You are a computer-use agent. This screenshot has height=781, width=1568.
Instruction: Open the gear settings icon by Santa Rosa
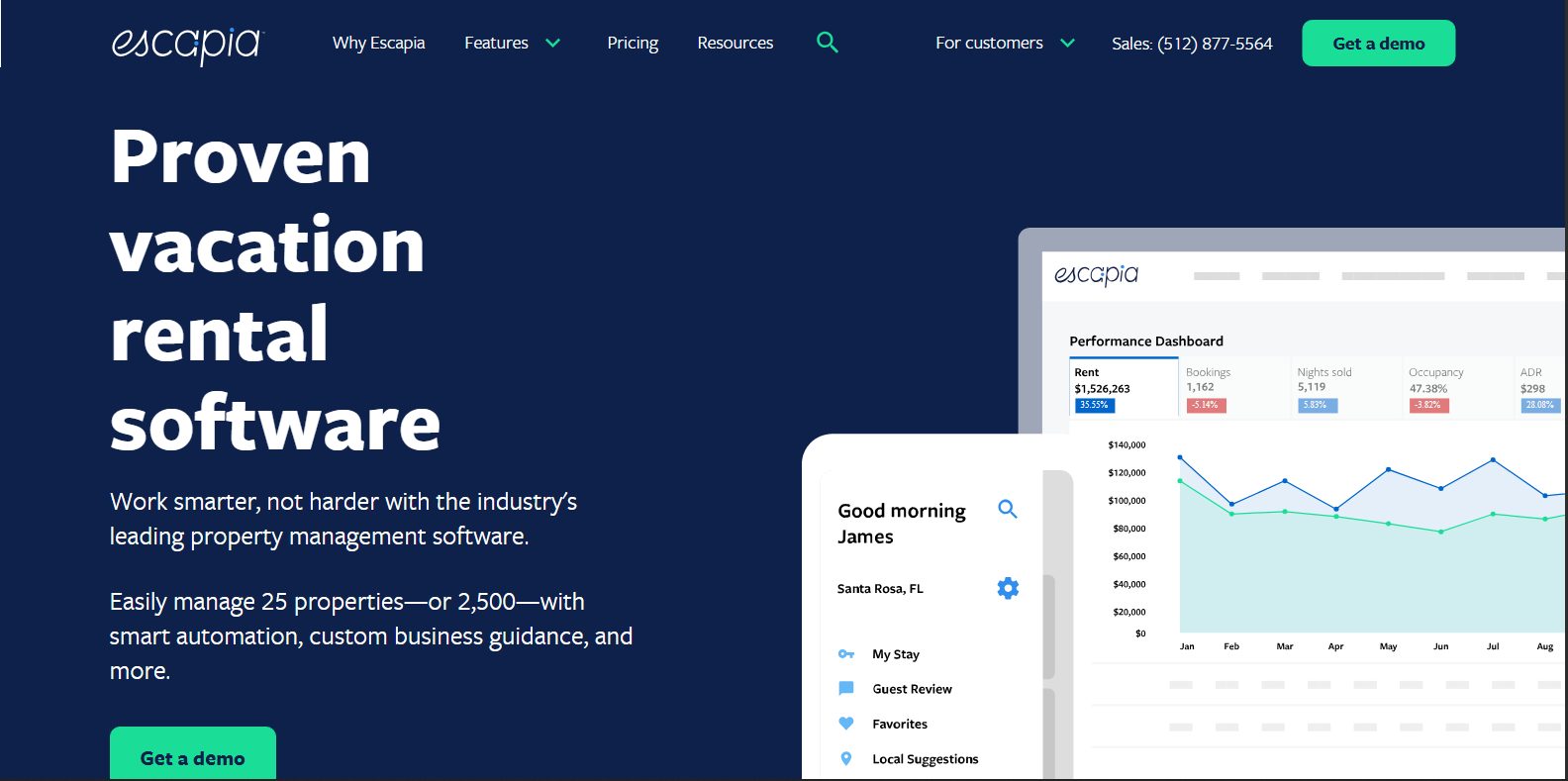tap(1008, 588)
